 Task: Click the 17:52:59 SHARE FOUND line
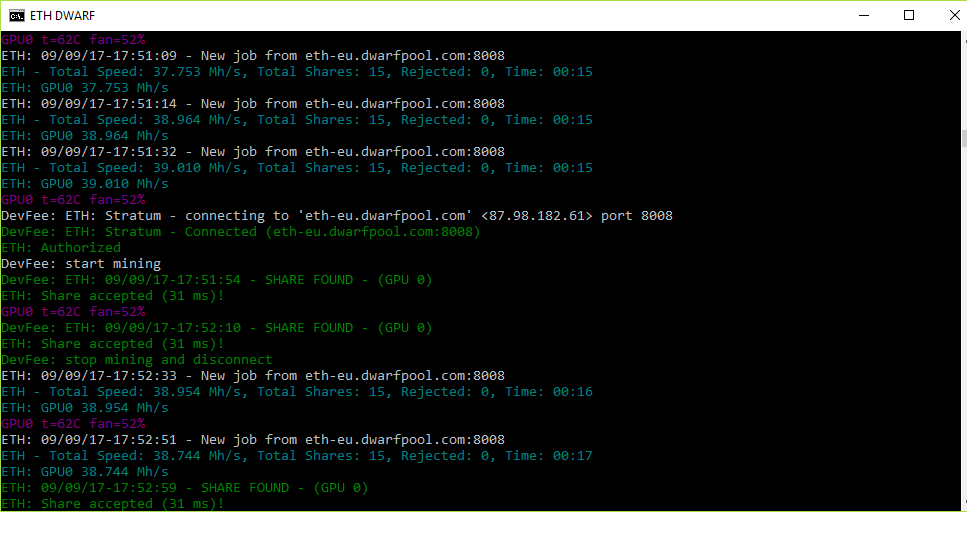pos(184,488)
